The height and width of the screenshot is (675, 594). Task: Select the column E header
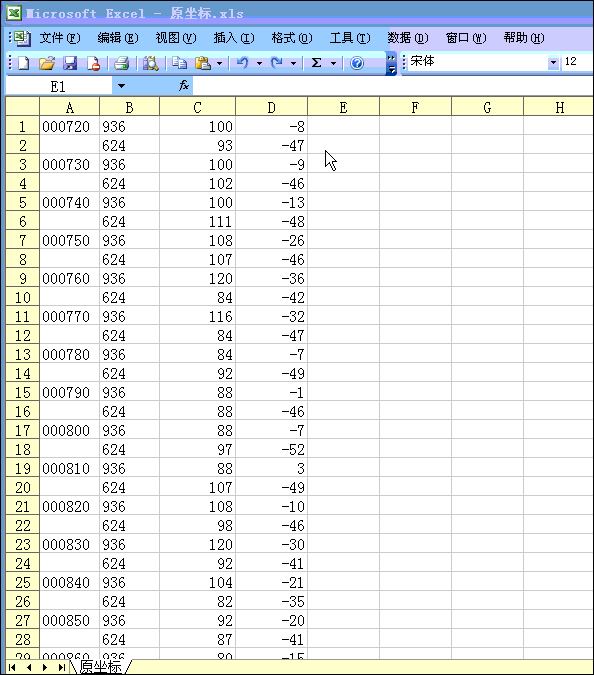pyautogui.click(x=343, y=107)
